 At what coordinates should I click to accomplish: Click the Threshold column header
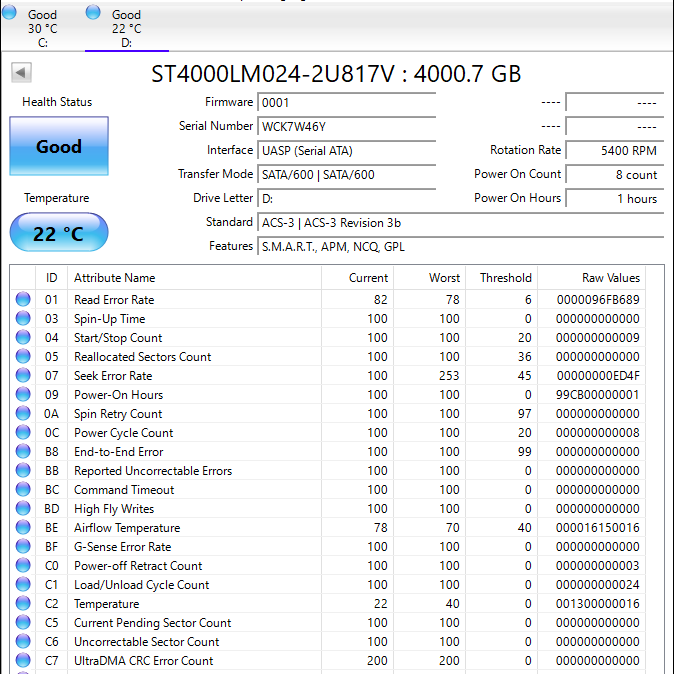point(502,278)
